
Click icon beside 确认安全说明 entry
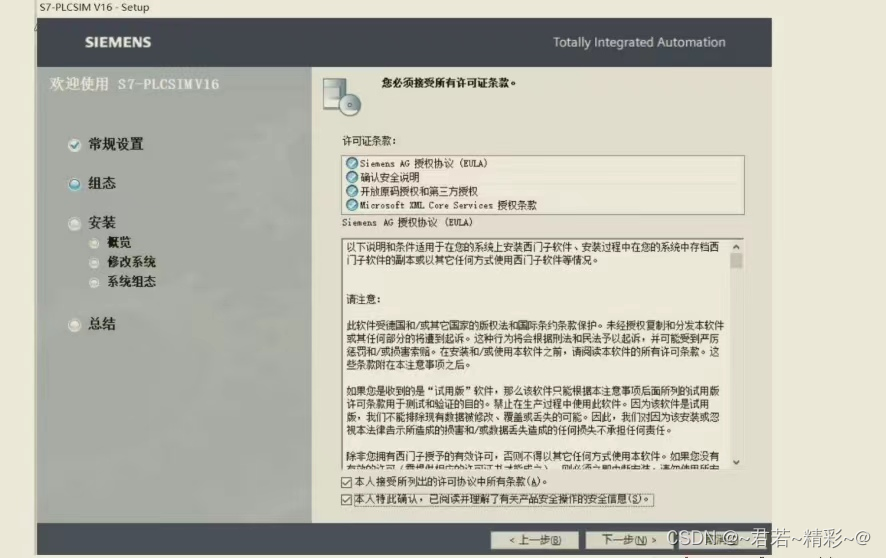(352, 177)
